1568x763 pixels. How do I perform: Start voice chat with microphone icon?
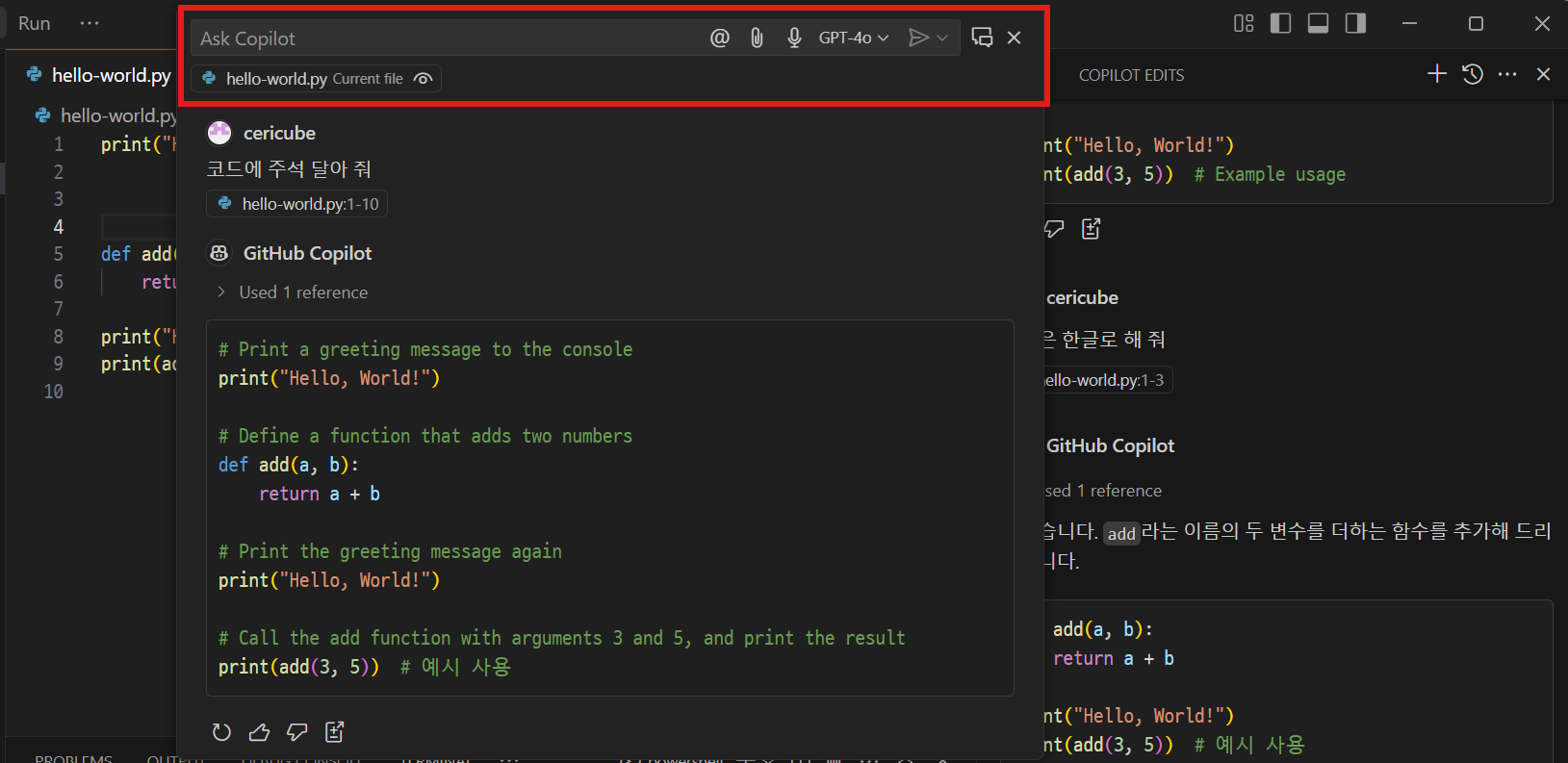pyautogui.click(x=794, y=38)
